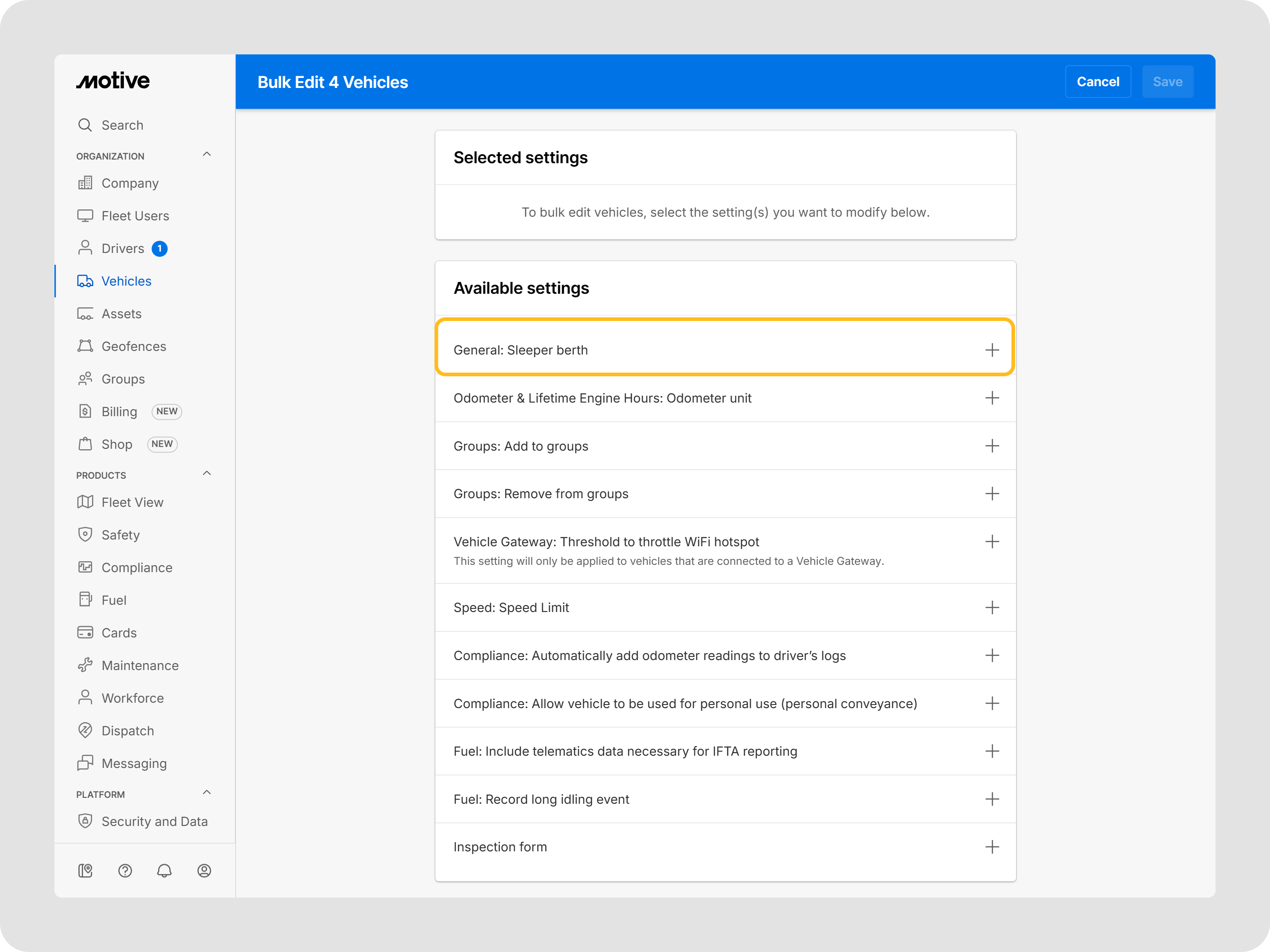
Task: Add the Sleeper berth setting plus icon
Action: pyautogui.click(x=992, y=350)
